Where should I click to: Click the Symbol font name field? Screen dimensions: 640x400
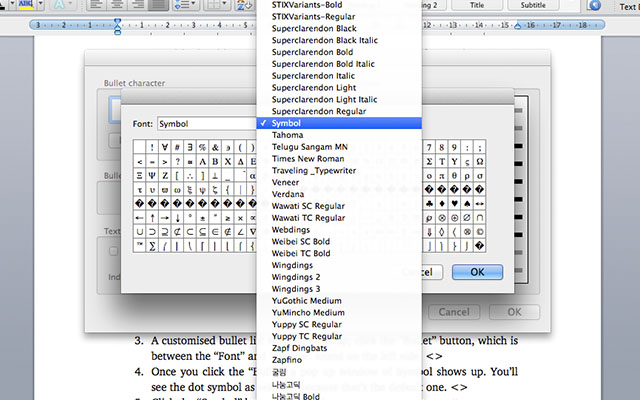(x=207, y=124)
